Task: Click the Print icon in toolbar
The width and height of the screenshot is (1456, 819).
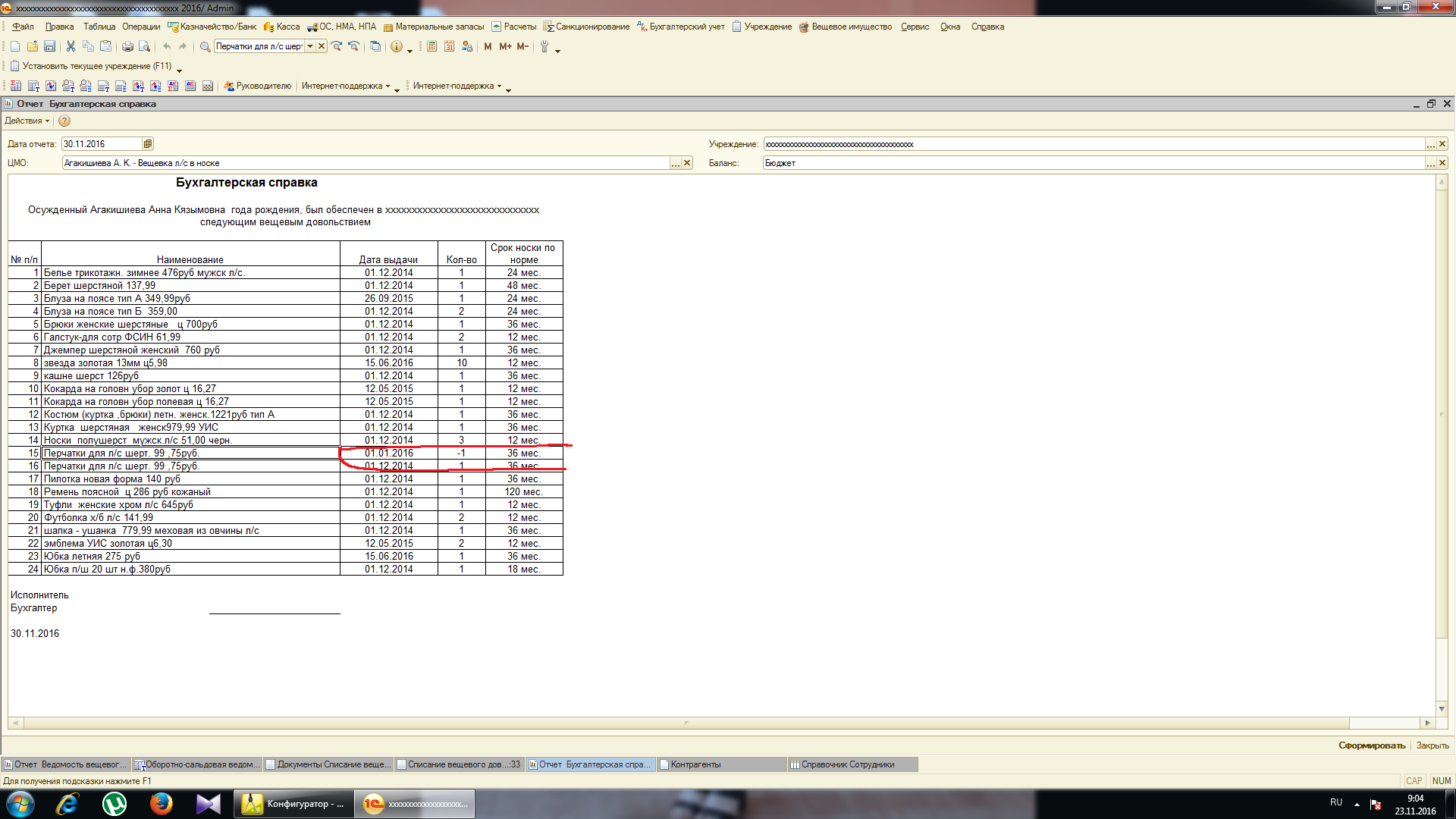Action: click(127, 47)
